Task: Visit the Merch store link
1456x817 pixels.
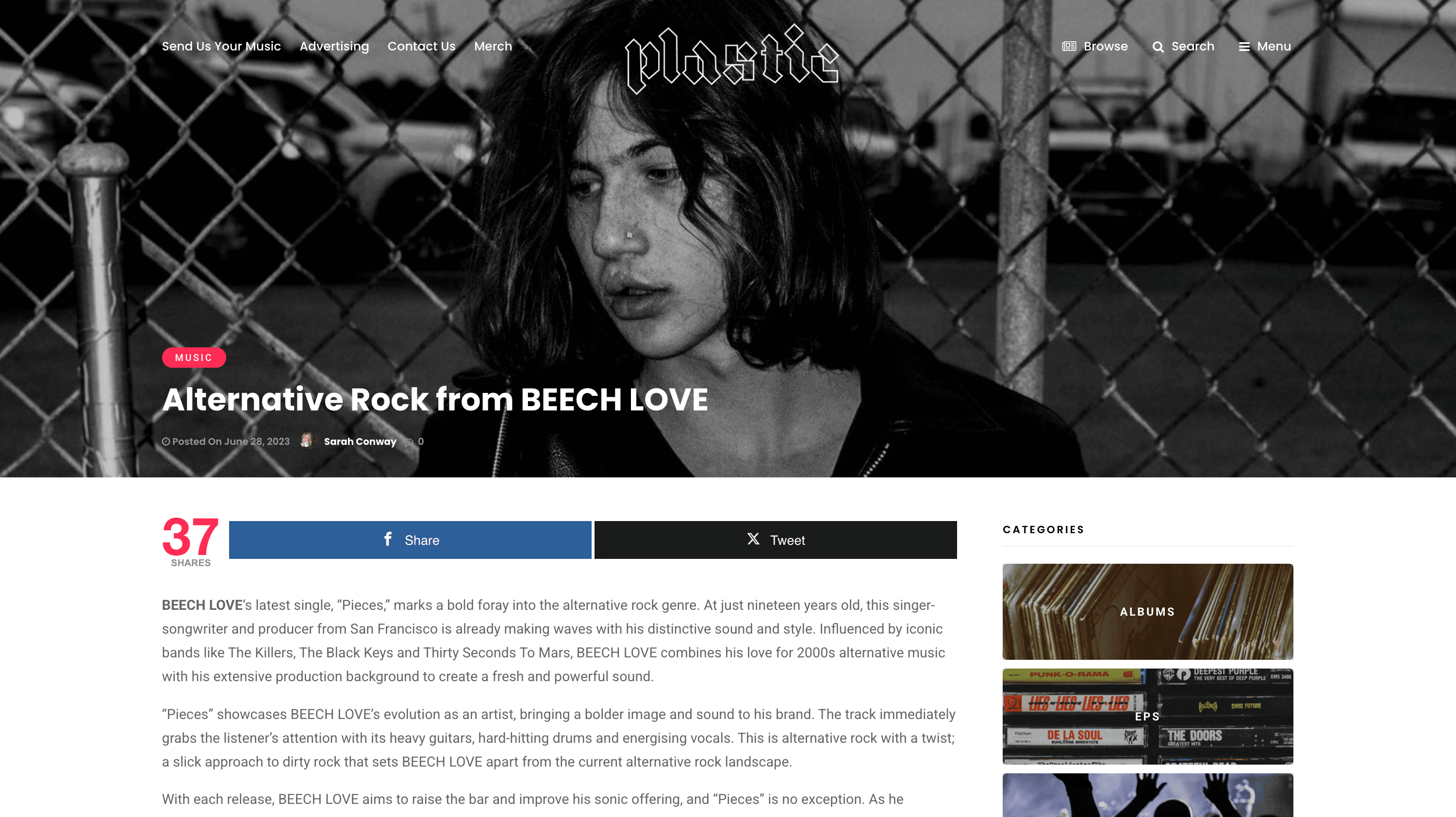Action: tap(493, 46)
